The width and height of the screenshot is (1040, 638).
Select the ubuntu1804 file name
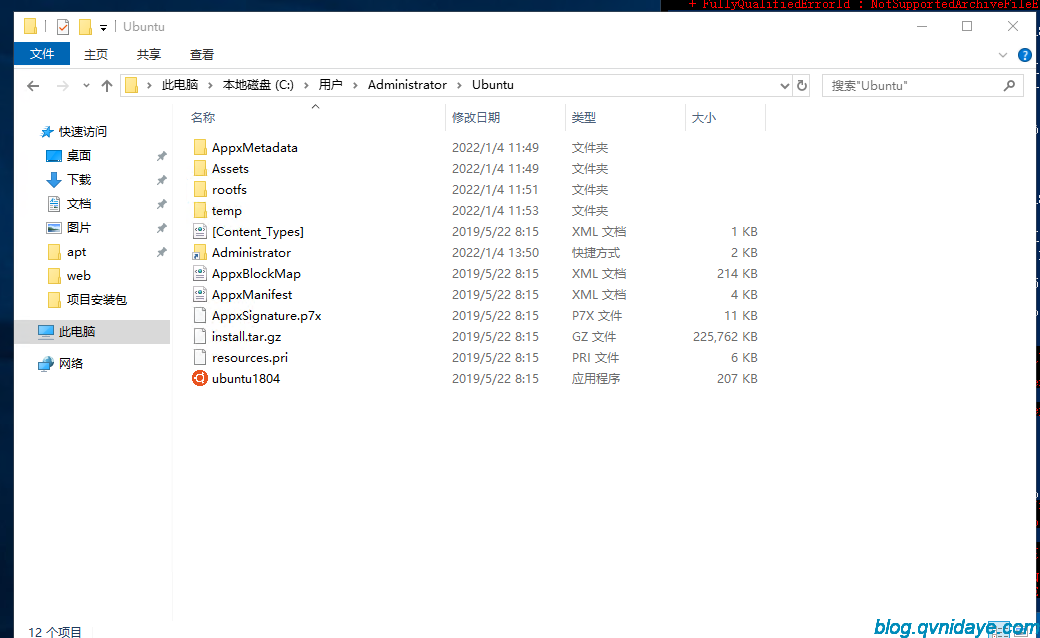(246, 379)
